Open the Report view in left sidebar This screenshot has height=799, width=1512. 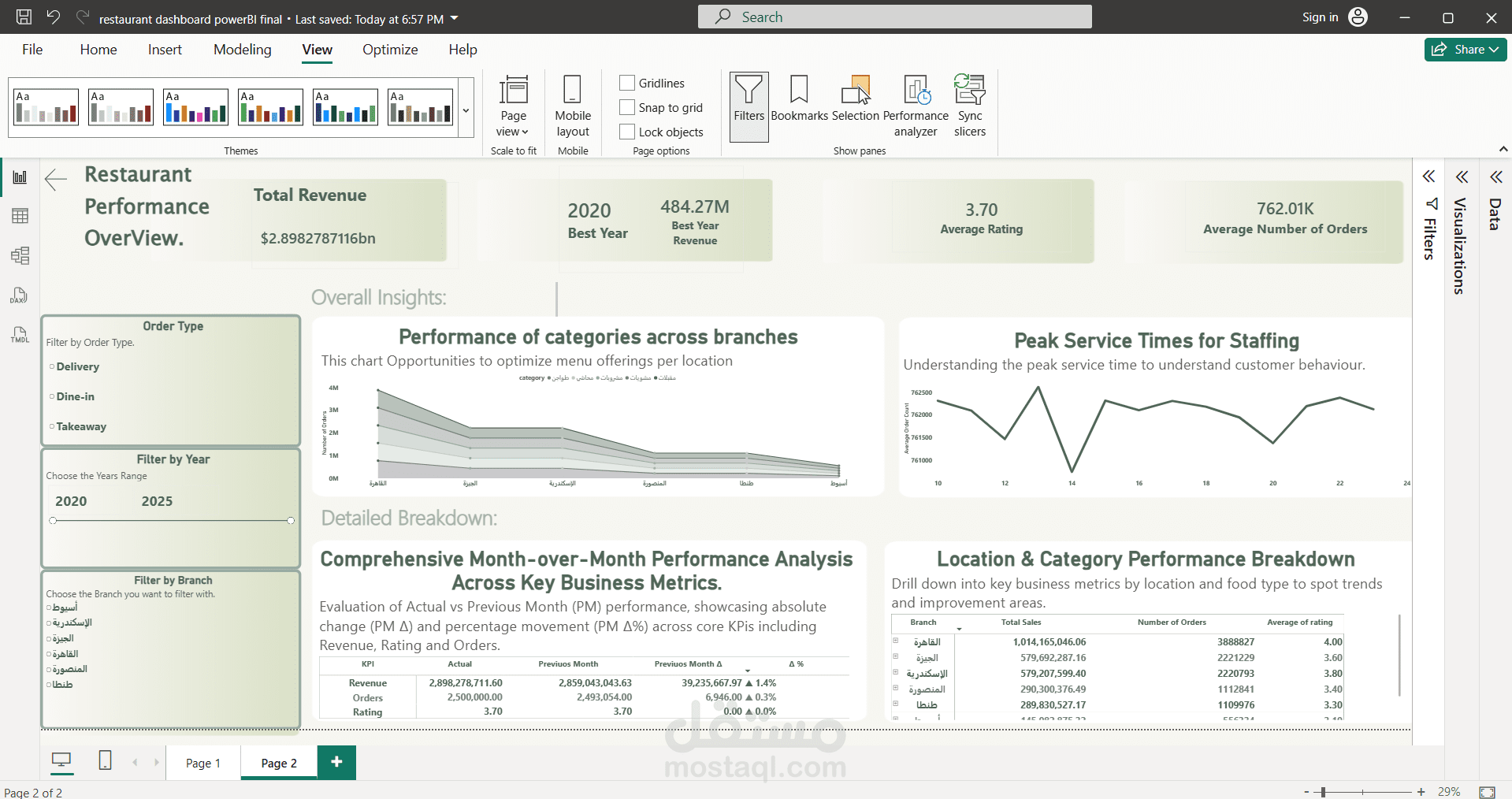20,177
